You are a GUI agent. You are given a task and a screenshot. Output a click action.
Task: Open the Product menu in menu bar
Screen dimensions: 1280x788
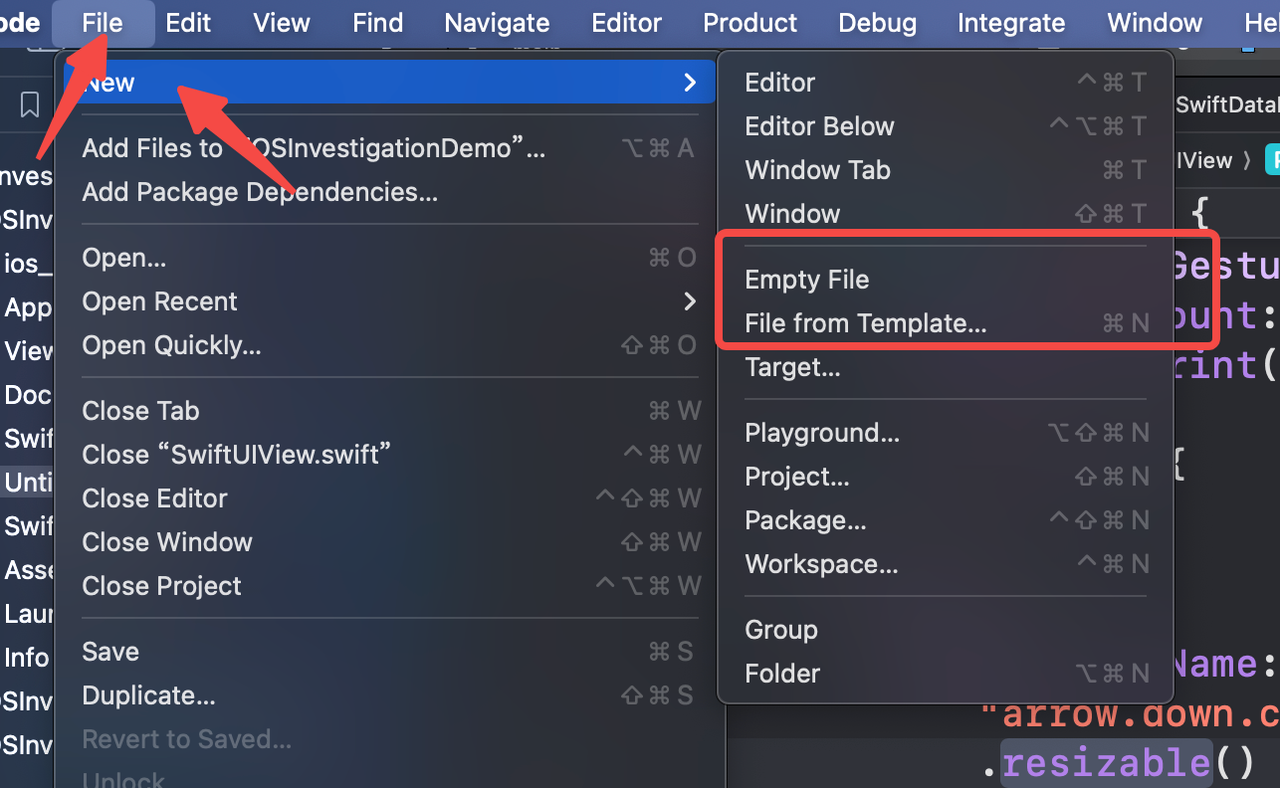click(x=750, y=22)
